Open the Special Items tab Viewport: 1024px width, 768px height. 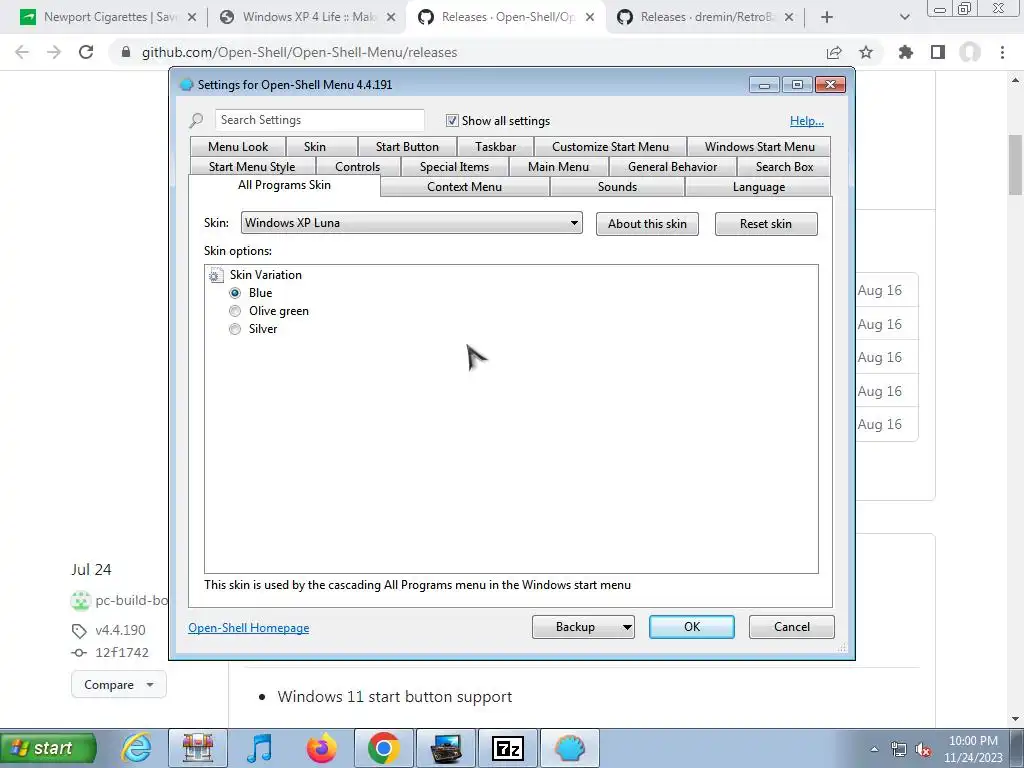click(455, 167)
